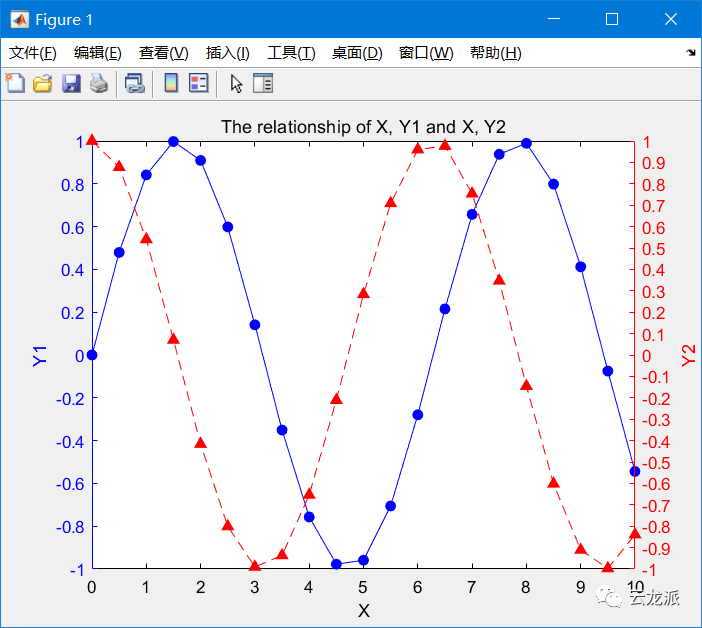Click the Save Figure floppy icon
This screenshot has height=628, width=702.
(71, 84)
